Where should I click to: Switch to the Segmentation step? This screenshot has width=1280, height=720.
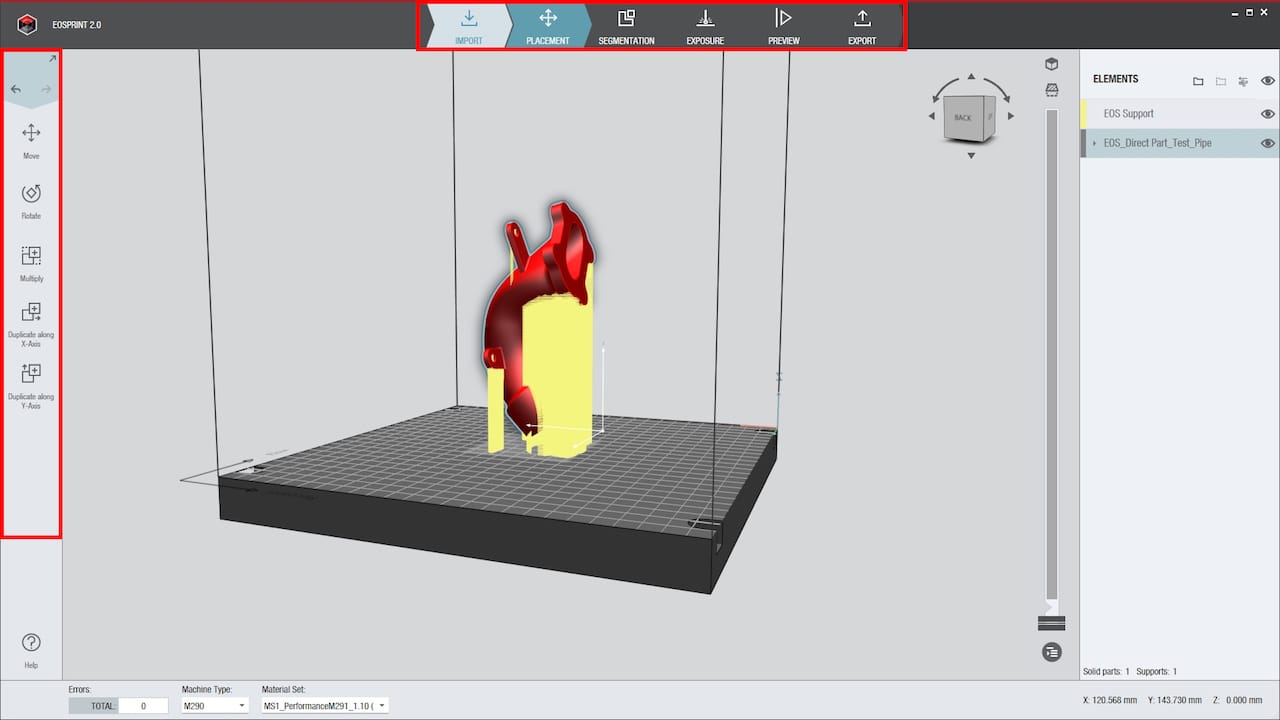point(626,26)
